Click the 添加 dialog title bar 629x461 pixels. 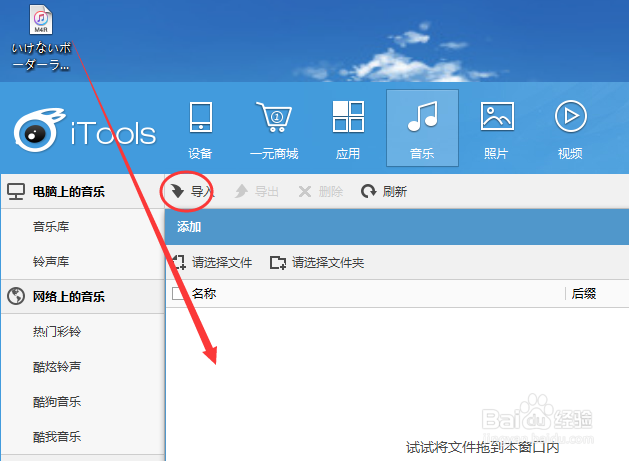click(397, 227)
